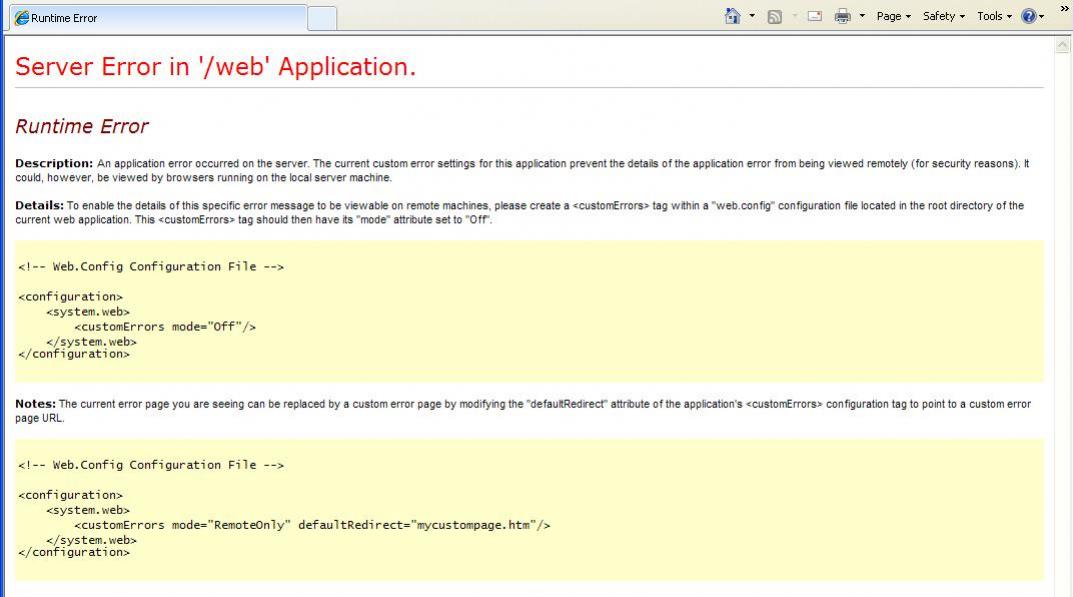
Task: Open the Help dropdown arrow
Action: (1042, 16)
